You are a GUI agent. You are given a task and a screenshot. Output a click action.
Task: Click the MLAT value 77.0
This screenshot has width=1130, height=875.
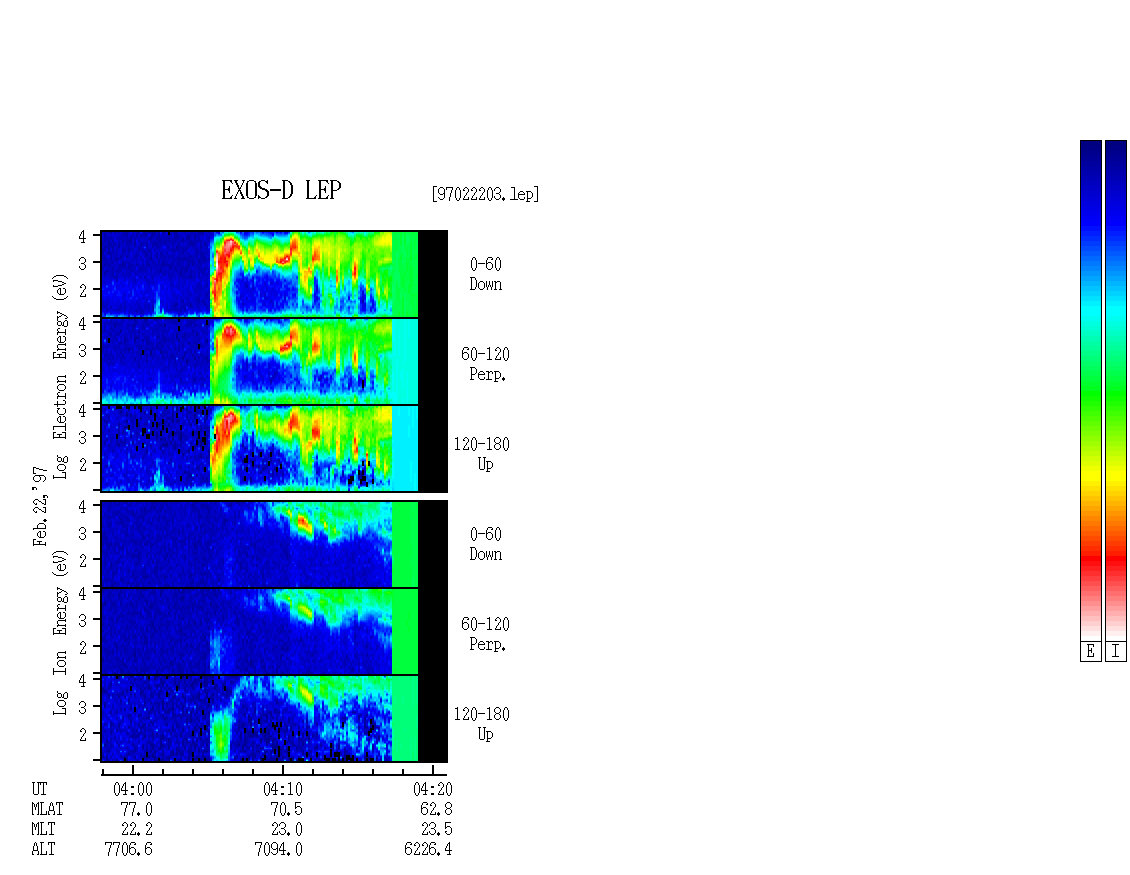click(136, 809)
